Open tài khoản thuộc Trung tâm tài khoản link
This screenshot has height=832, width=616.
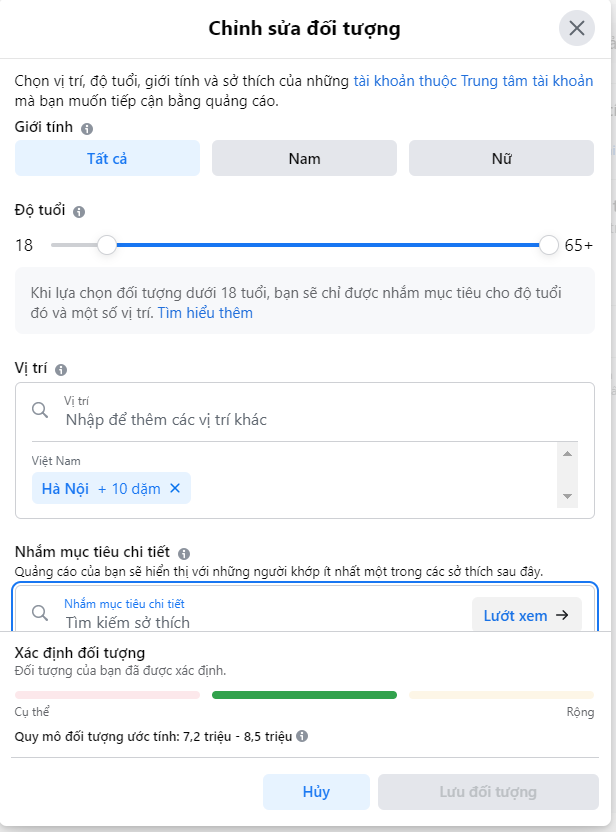(x=473, y=81)
